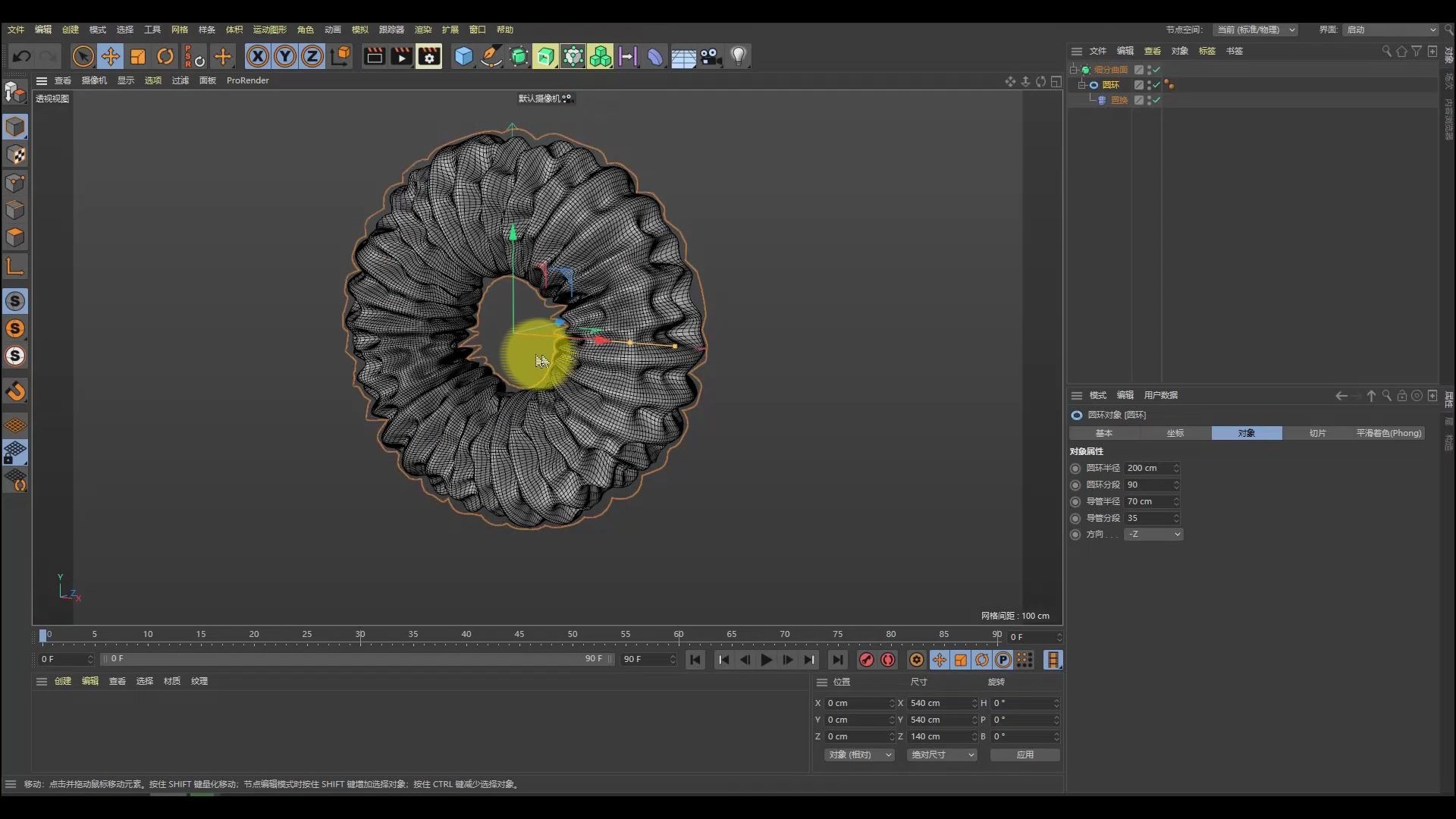Collapse the 细分曲面 hierarchy expander
Screen dimensions: 1456x819
coord(1073,69)
